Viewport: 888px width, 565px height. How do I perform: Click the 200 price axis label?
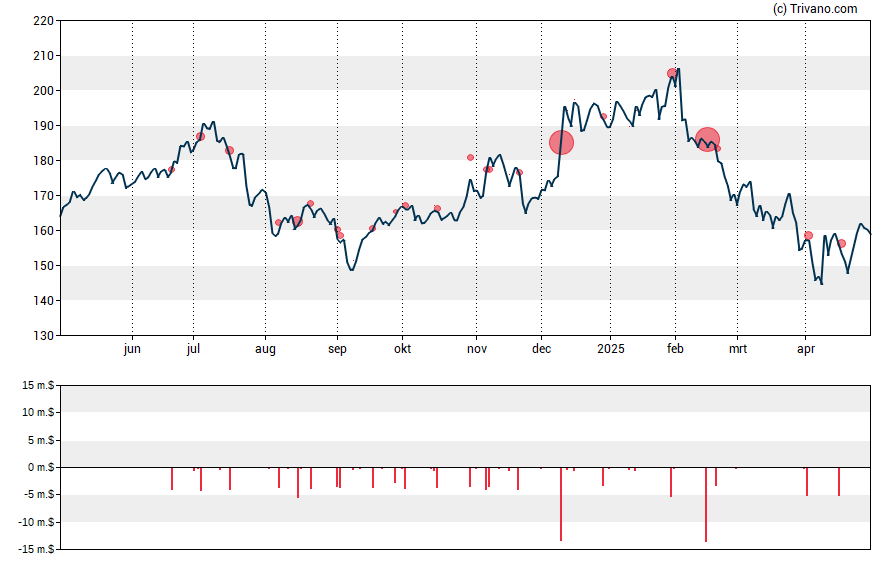click(44, 91)
